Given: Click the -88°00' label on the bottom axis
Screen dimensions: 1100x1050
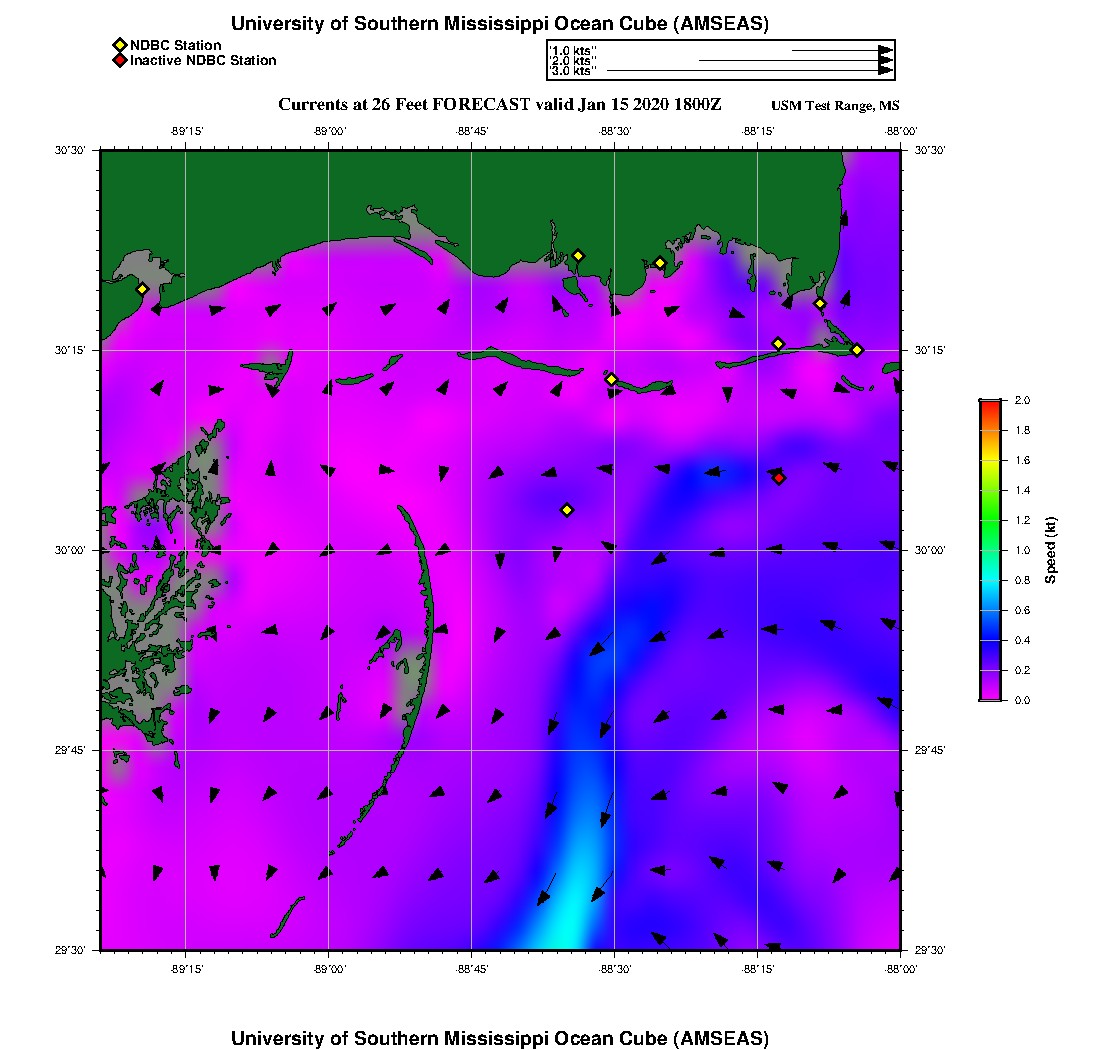Looking at the screenshot, I should (x=901, y=969).
